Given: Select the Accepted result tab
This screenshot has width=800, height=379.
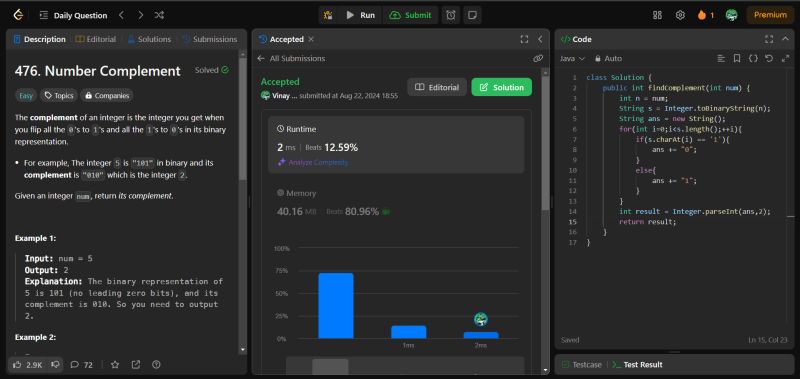Looking at the screenshot, I should pyautogui.click(x=281, y=39).
